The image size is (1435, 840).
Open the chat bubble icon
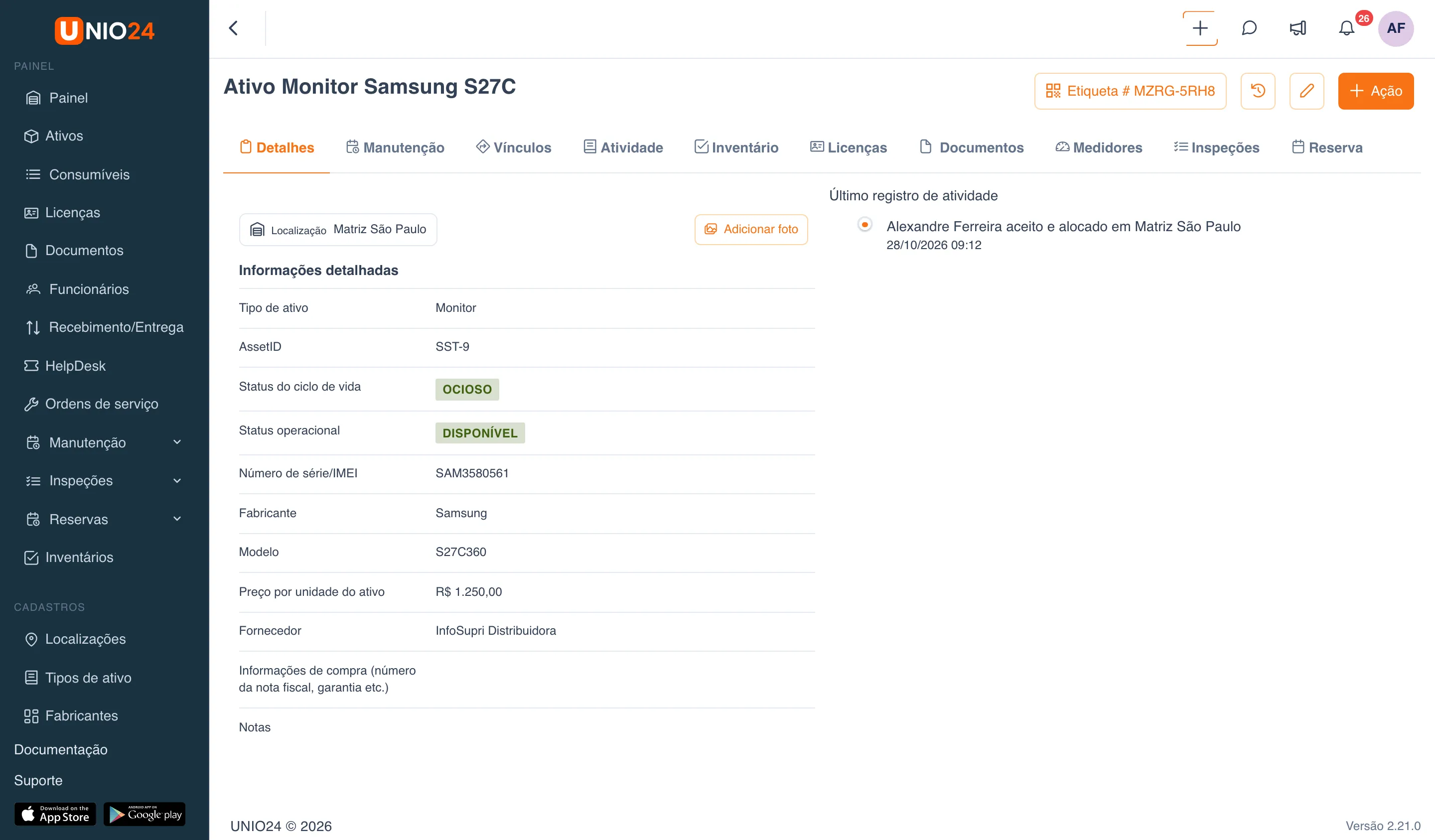coord(1249,28)
